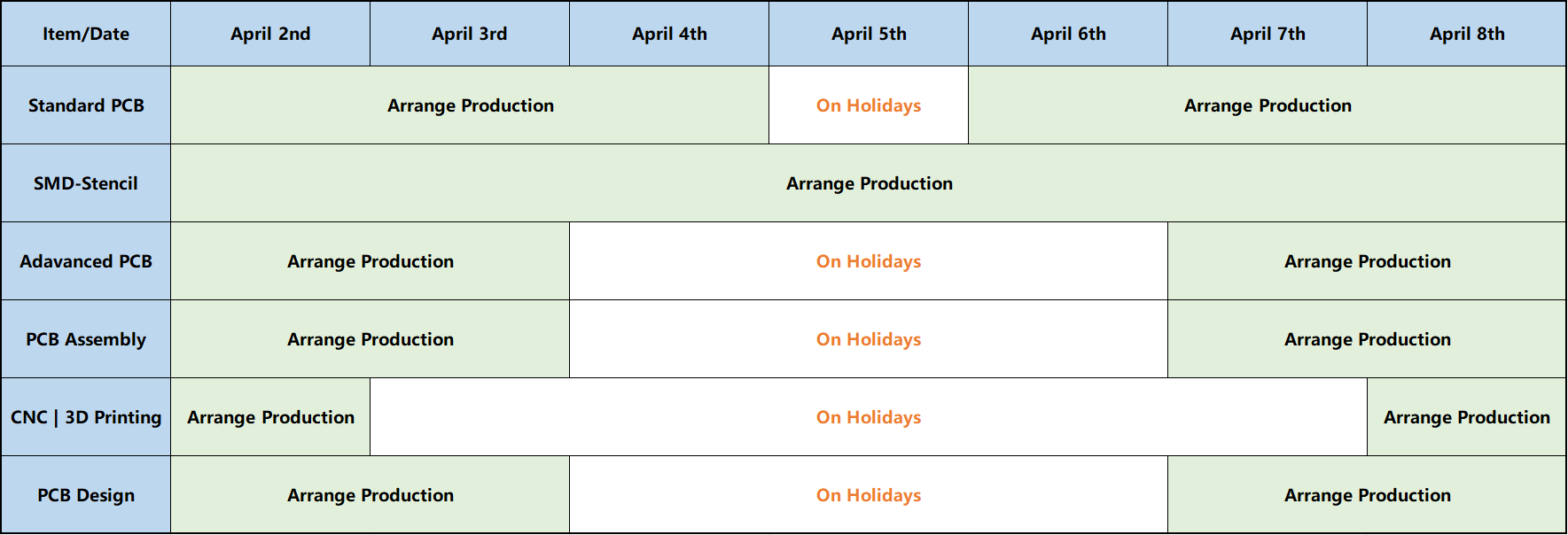The image size is (1568, 535).
Task: Select the Standard PCB row label
Action: pos(86,105)
